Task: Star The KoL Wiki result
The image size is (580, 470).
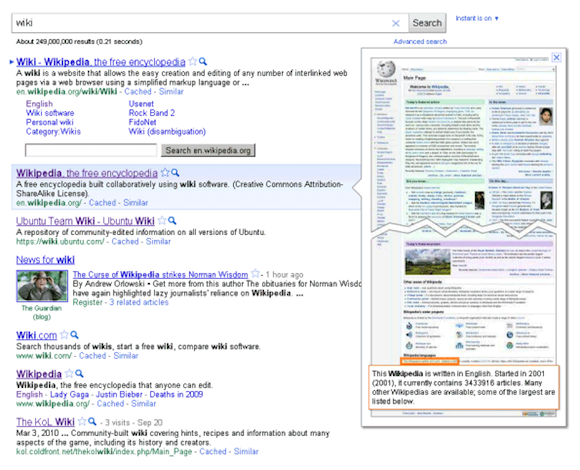Action: [x=82, y=421]
